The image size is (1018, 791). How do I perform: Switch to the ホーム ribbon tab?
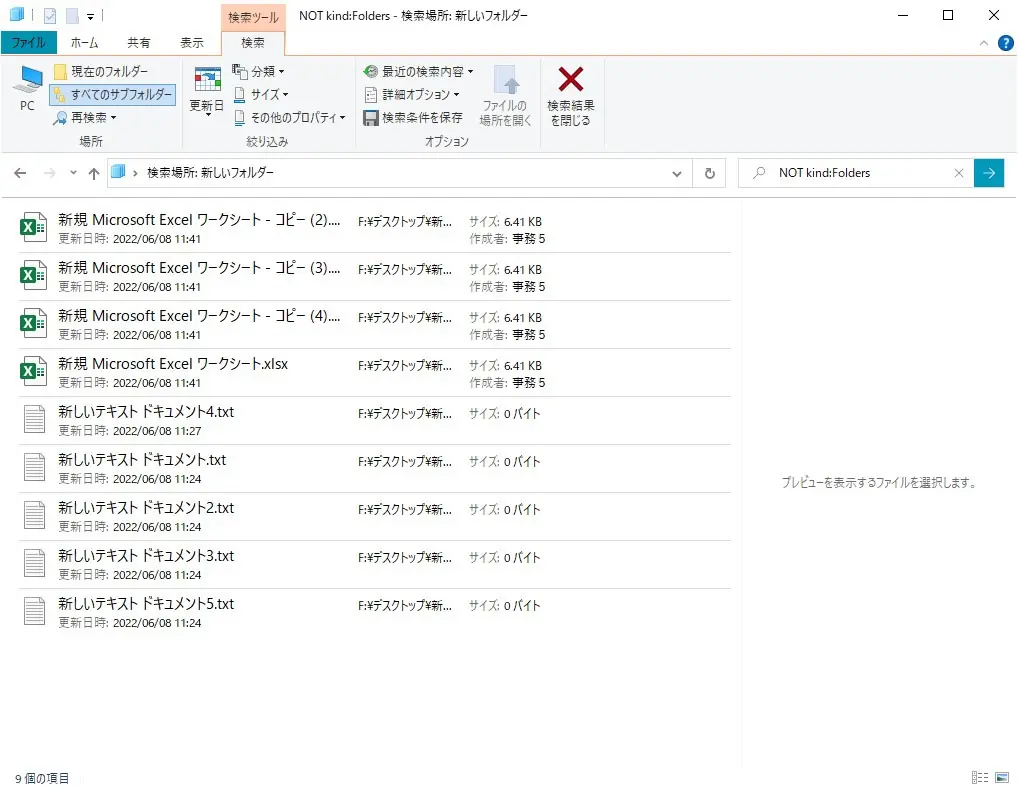[x=85, y=42]
